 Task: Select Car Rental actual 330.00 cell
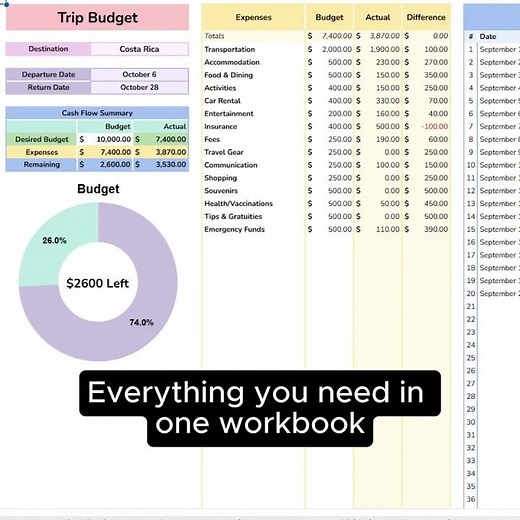pos(378,101)
